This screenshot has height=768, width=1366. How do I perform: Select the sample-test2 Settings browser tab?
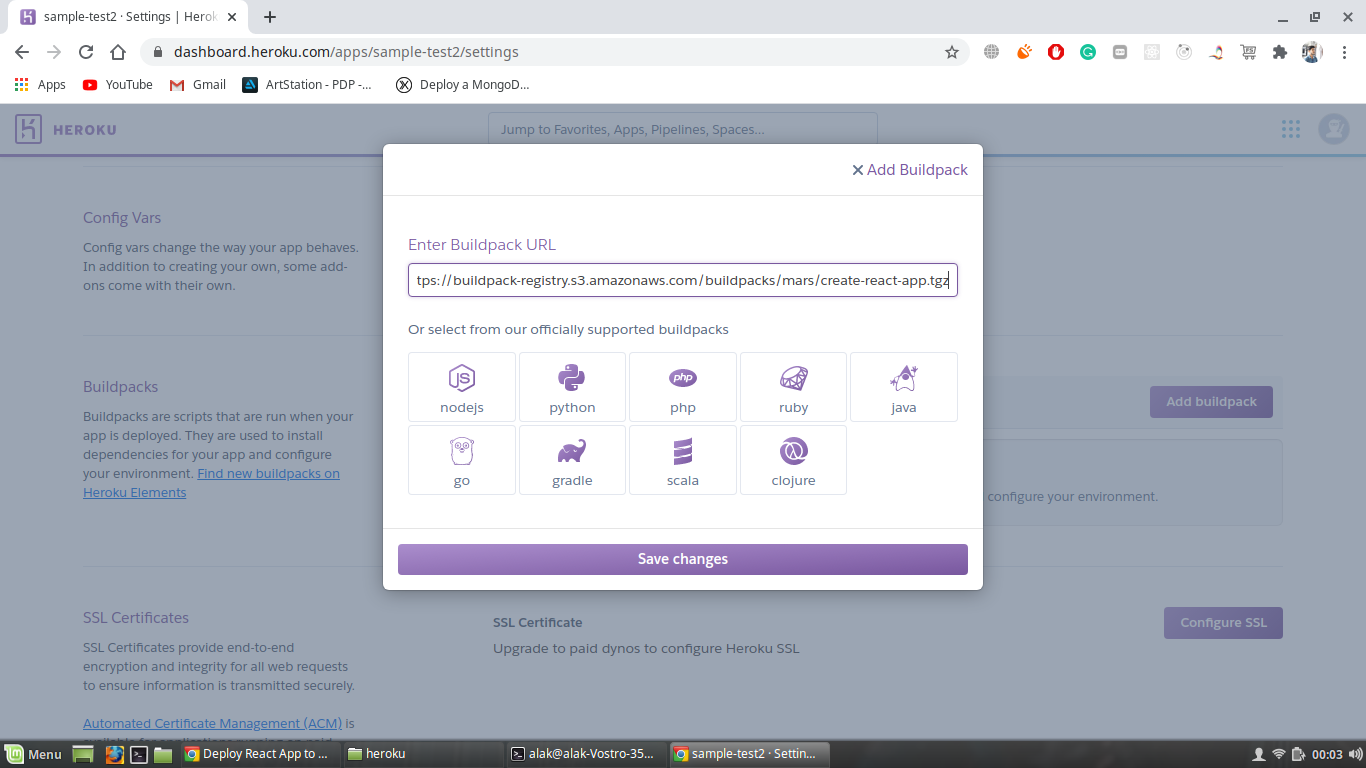[x=130, y=17]
